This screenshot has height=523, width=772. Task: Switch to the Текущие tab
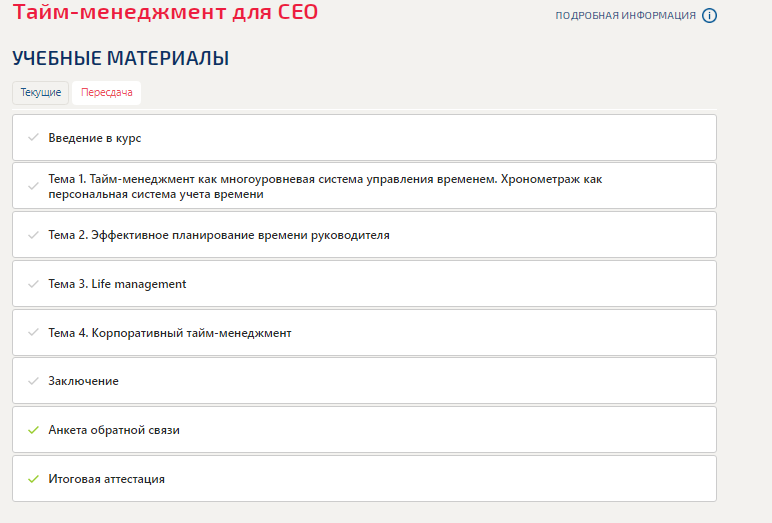40,93
